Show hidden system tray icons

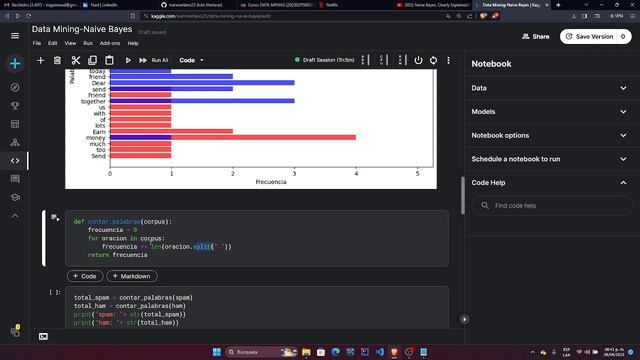point(532,352)
